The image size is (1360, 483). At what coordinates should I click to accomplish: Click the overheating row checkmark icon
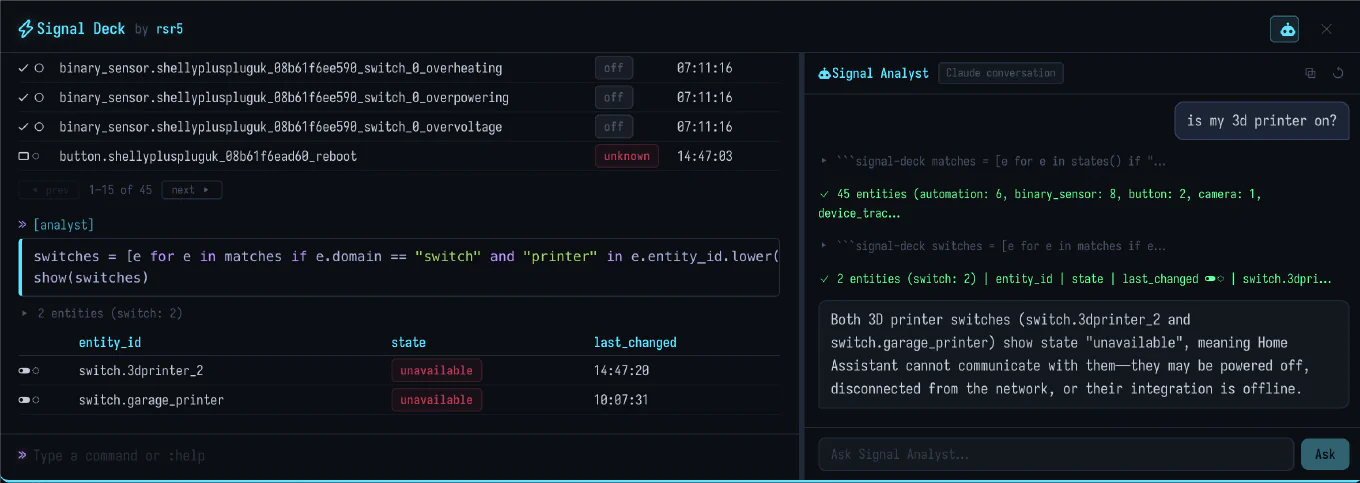pos(23,68)
